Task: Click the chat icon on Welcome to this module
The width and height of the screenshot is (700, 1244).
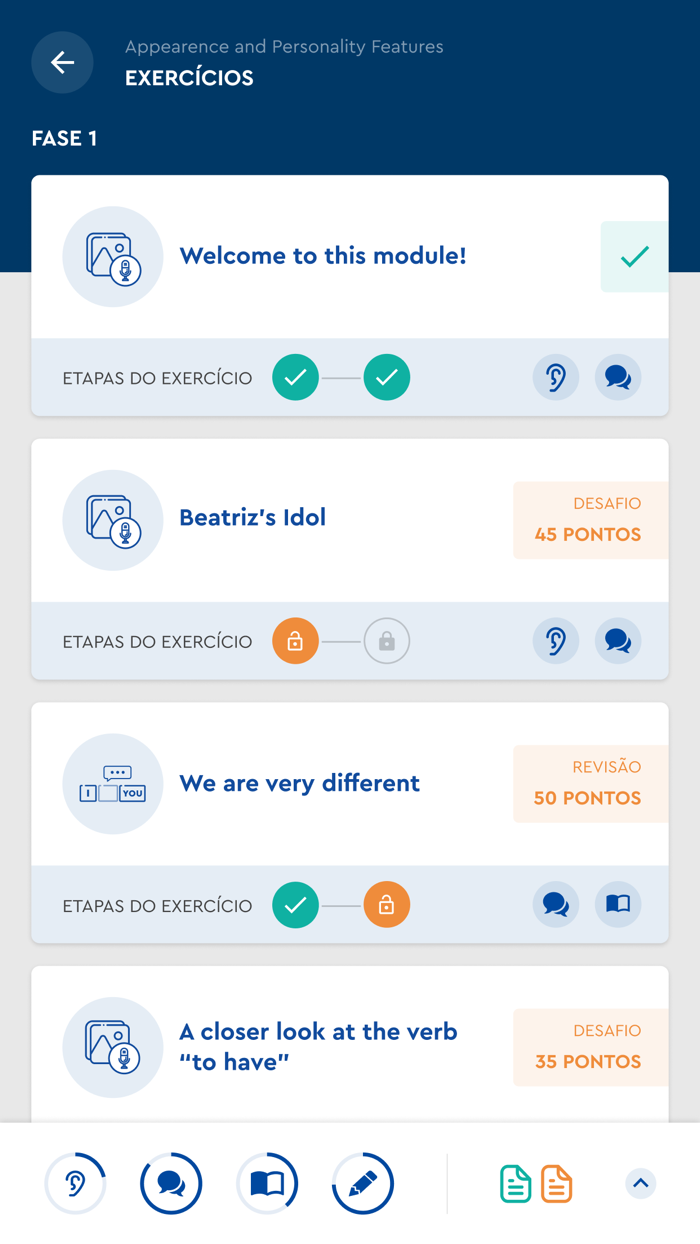Action: [618, 377]
